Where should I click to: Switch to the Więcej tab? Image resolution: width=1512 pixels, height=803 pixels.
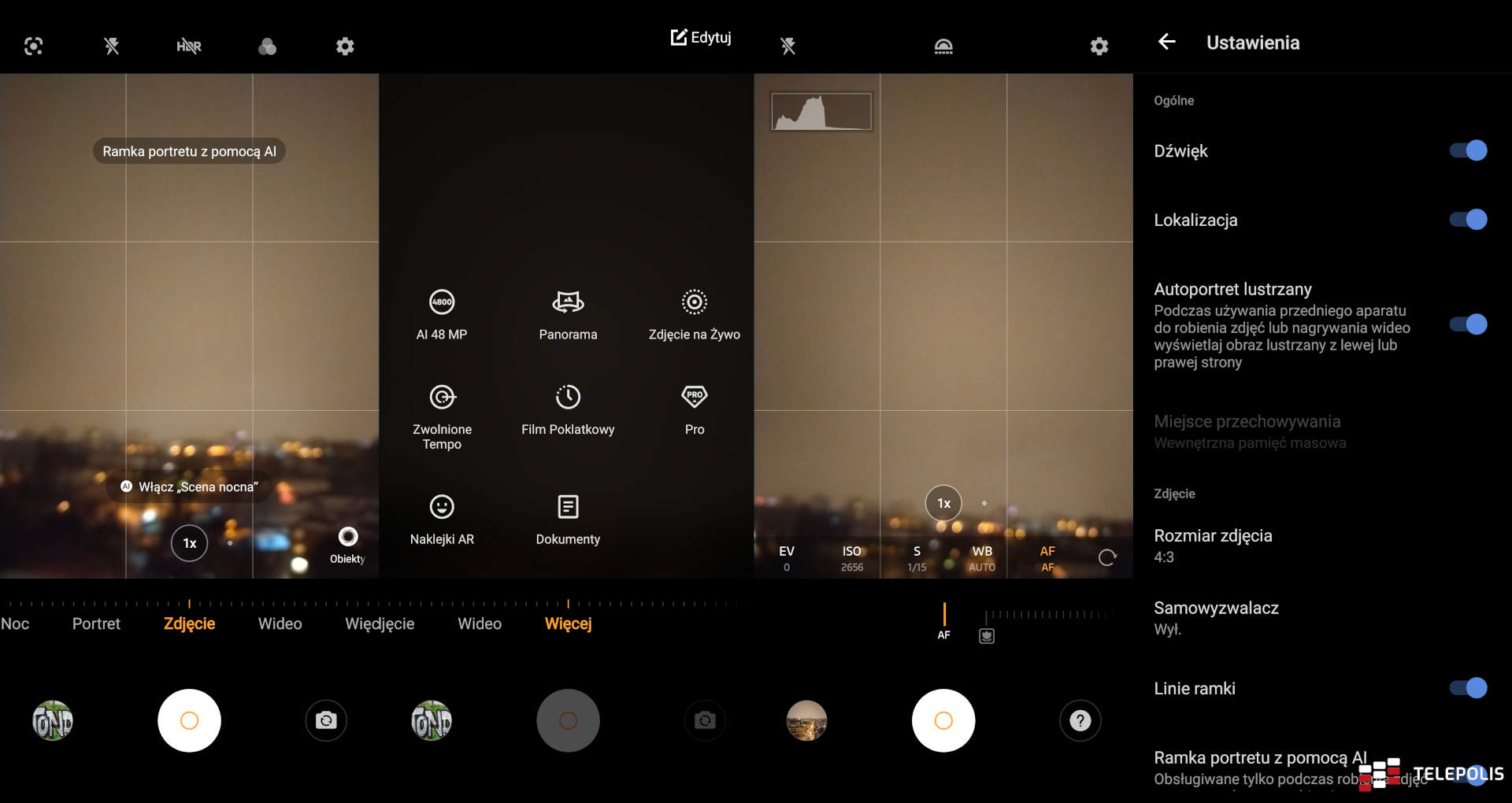[568, 624]
